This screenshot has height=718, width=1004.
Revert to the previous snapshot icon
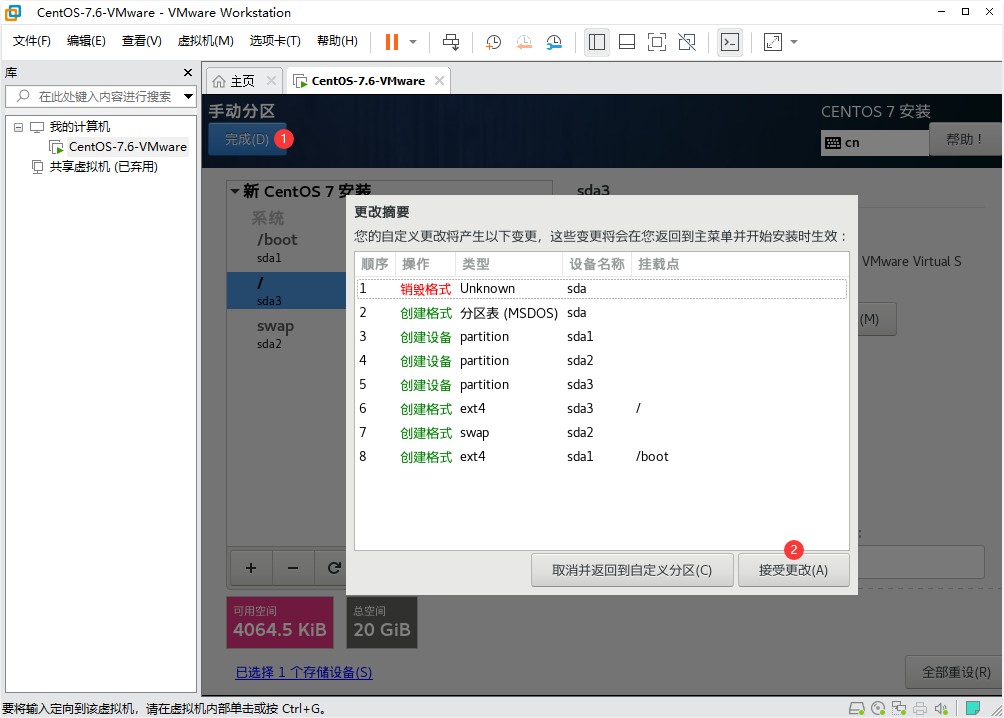tap(524, 42)
